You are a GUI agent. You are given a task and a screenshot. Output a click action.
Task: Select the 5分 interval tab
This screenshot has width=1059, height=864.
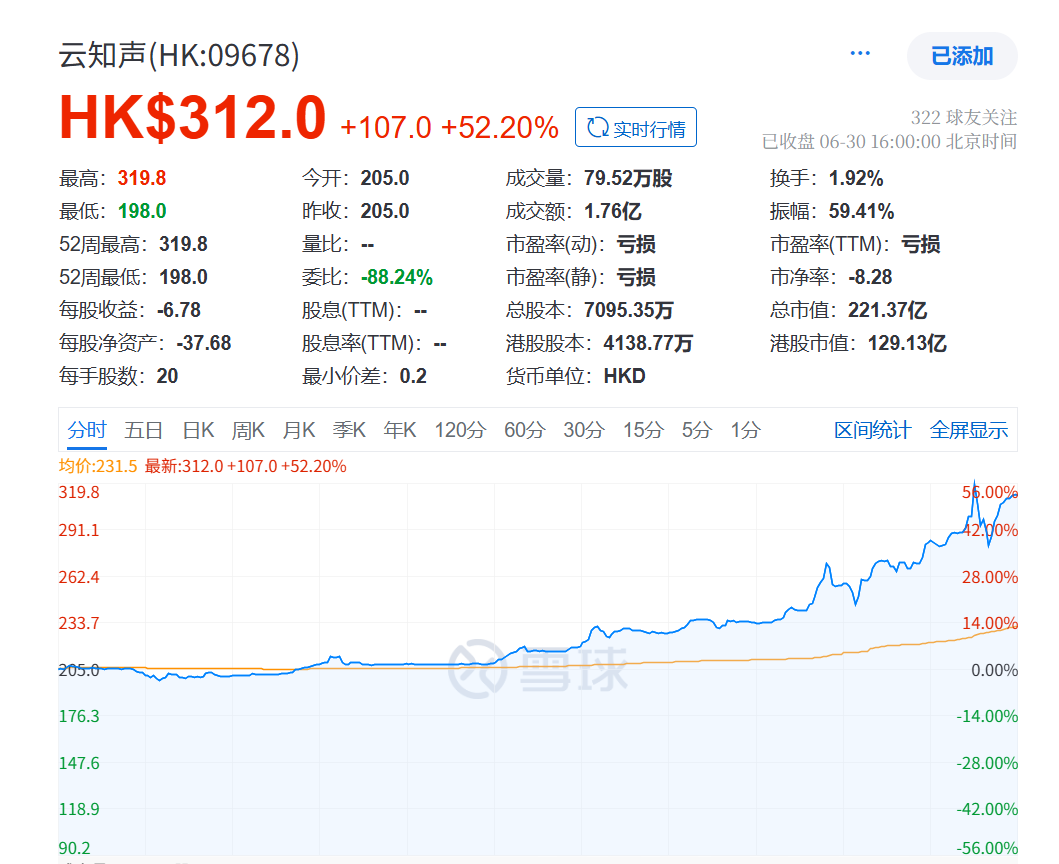[x=697, y=430]
